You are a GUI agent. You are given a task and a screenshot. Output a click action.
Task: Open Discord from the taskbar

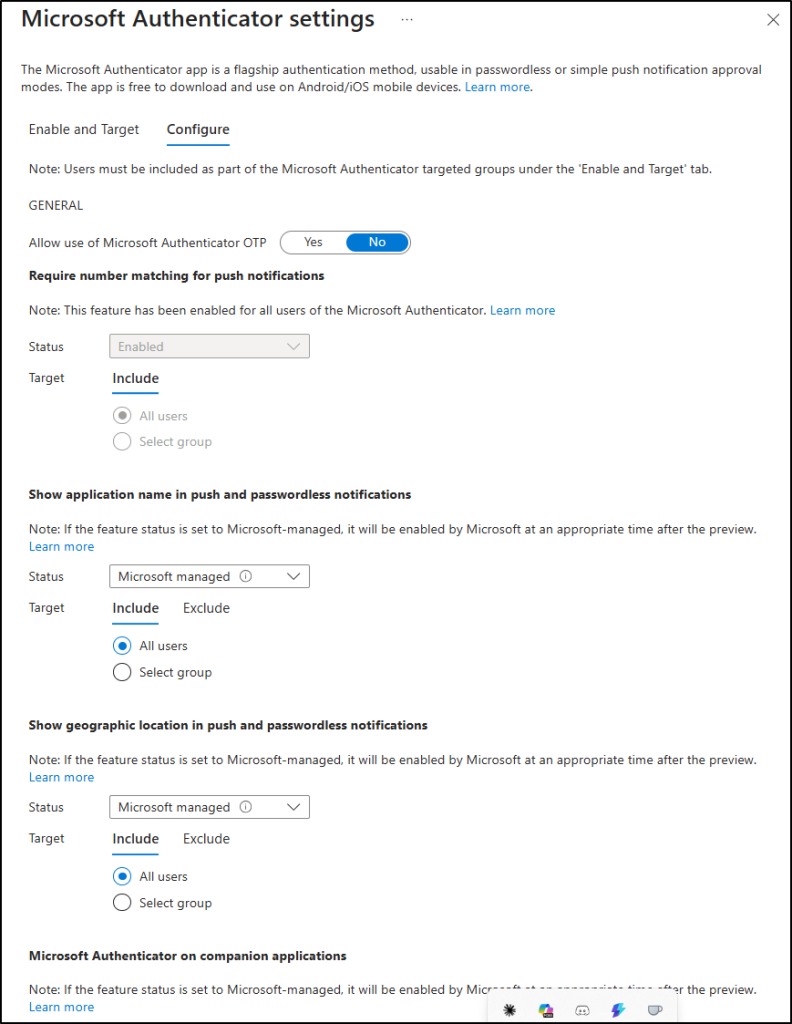pyautogui.click(x=582, y=1010)
